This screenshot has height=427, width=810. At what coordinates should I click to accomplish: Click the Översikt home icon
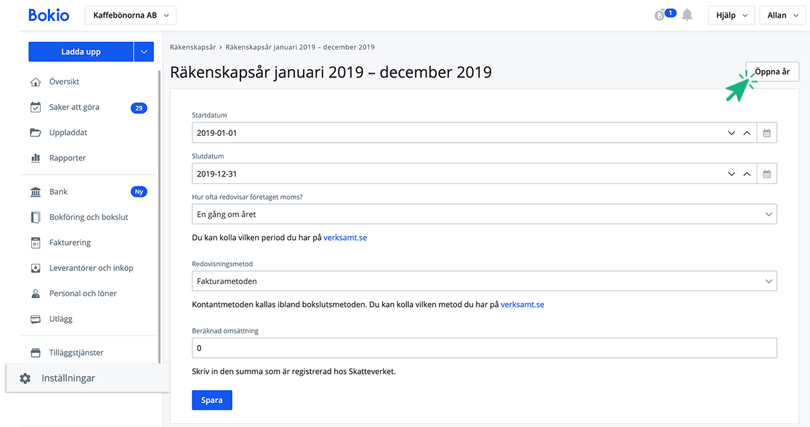click(36, 82)
